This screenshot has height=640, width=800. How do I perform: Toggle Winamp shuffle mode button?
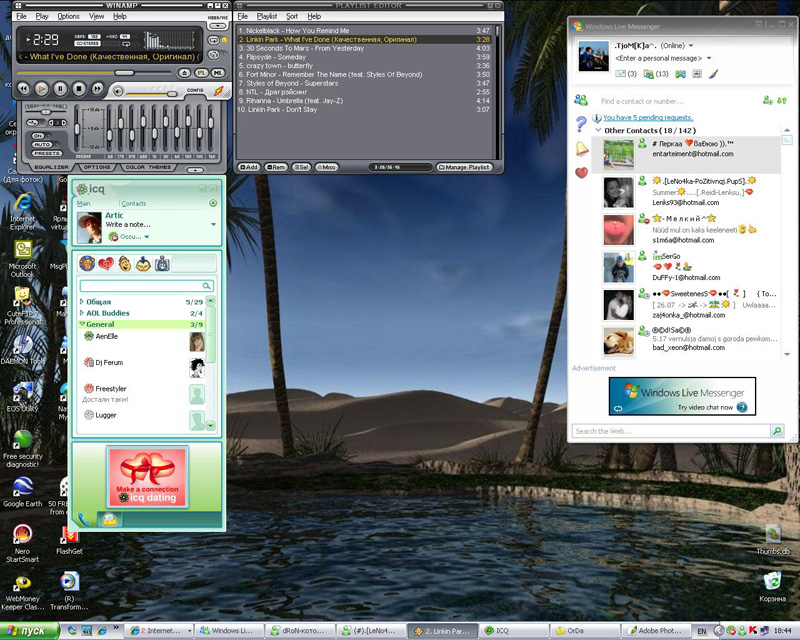214,54
